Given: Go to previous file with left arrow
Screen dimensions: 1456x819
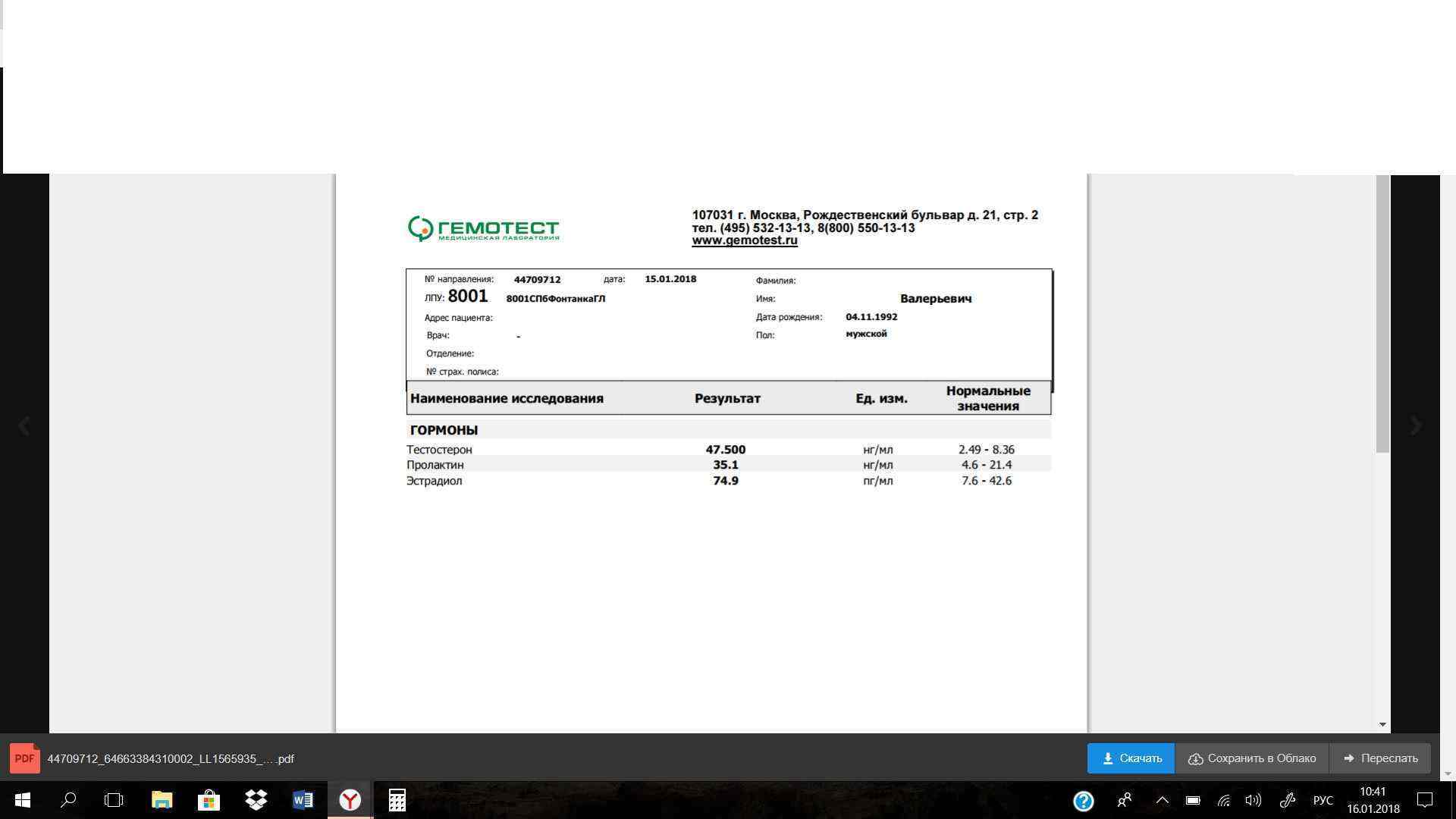Looking at the screenshot, I should (24, 426).
